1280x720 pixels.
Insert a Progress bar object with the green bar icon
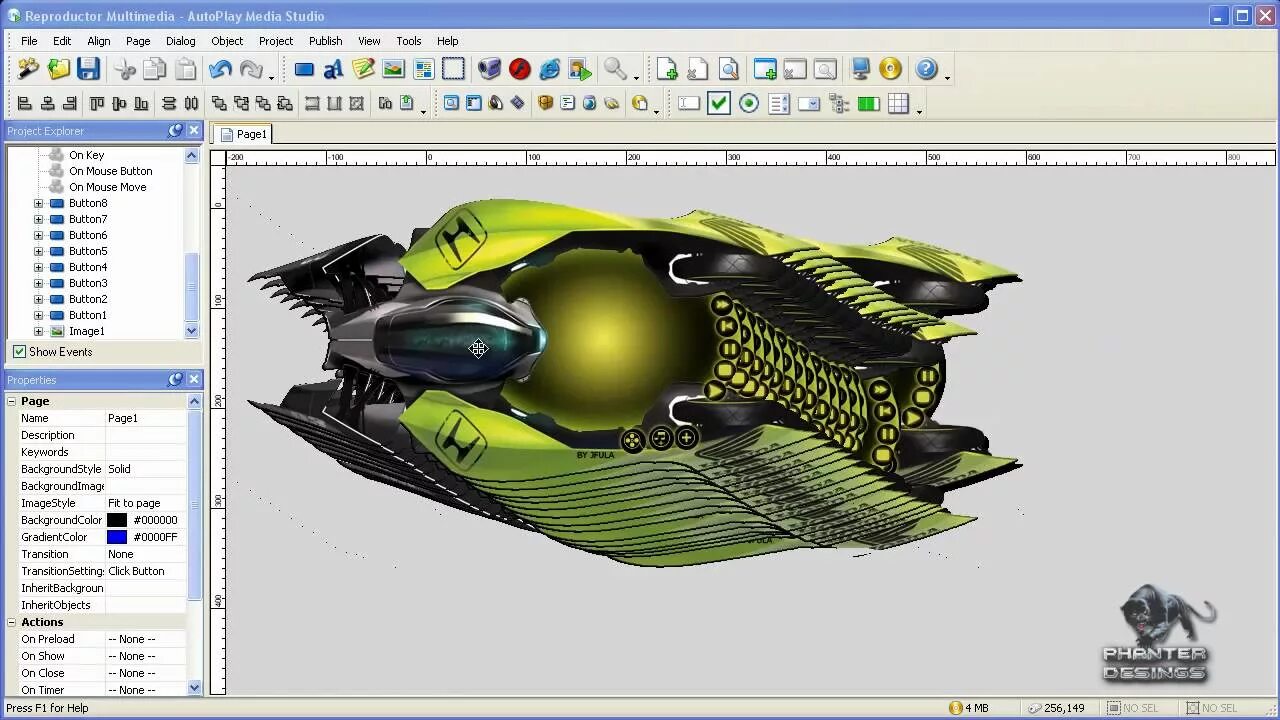coord(869,103)
